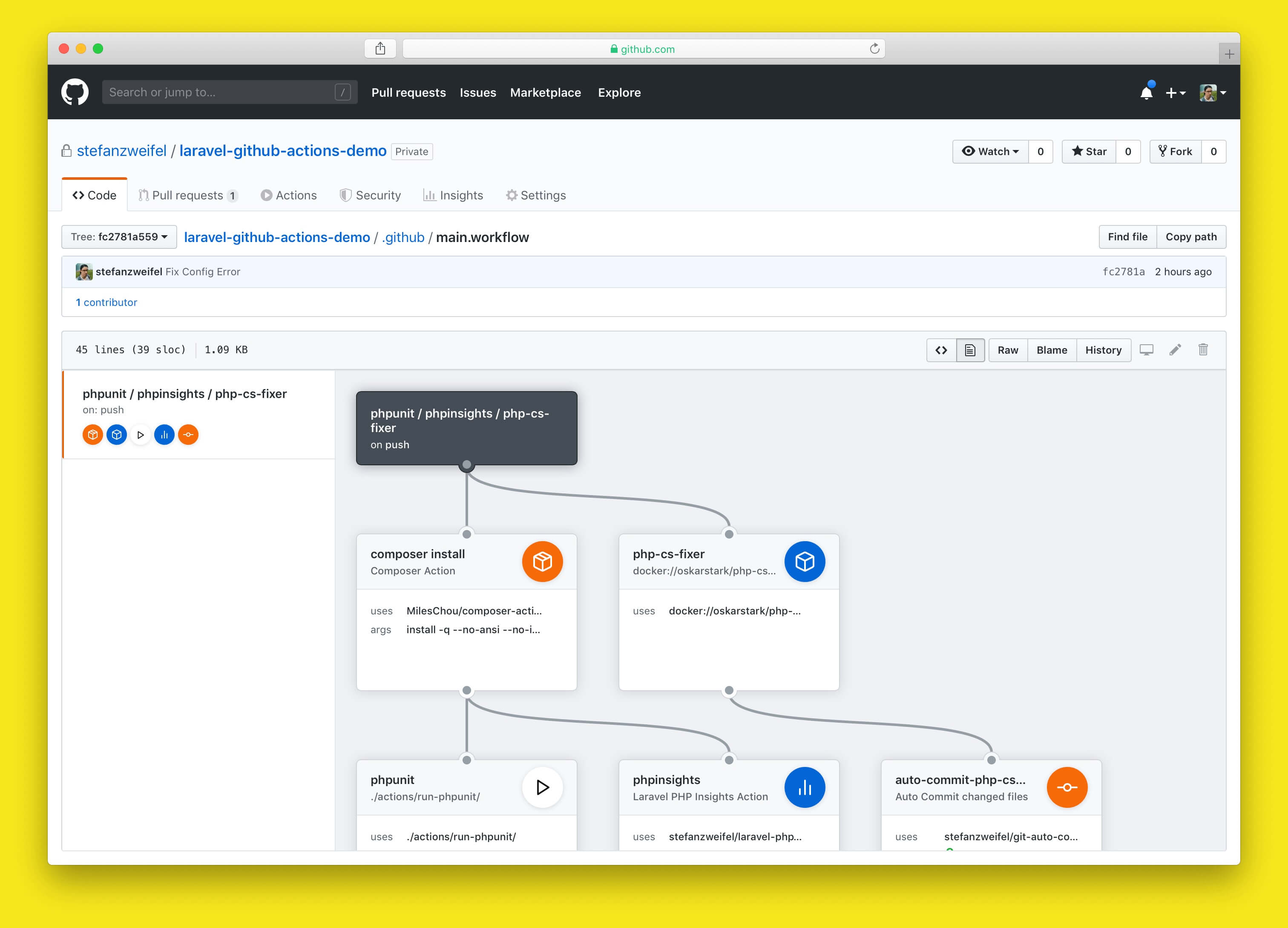Open the 1 contributor link
This screenshot has width=1288, height=928.
click(x=107, y=302)
